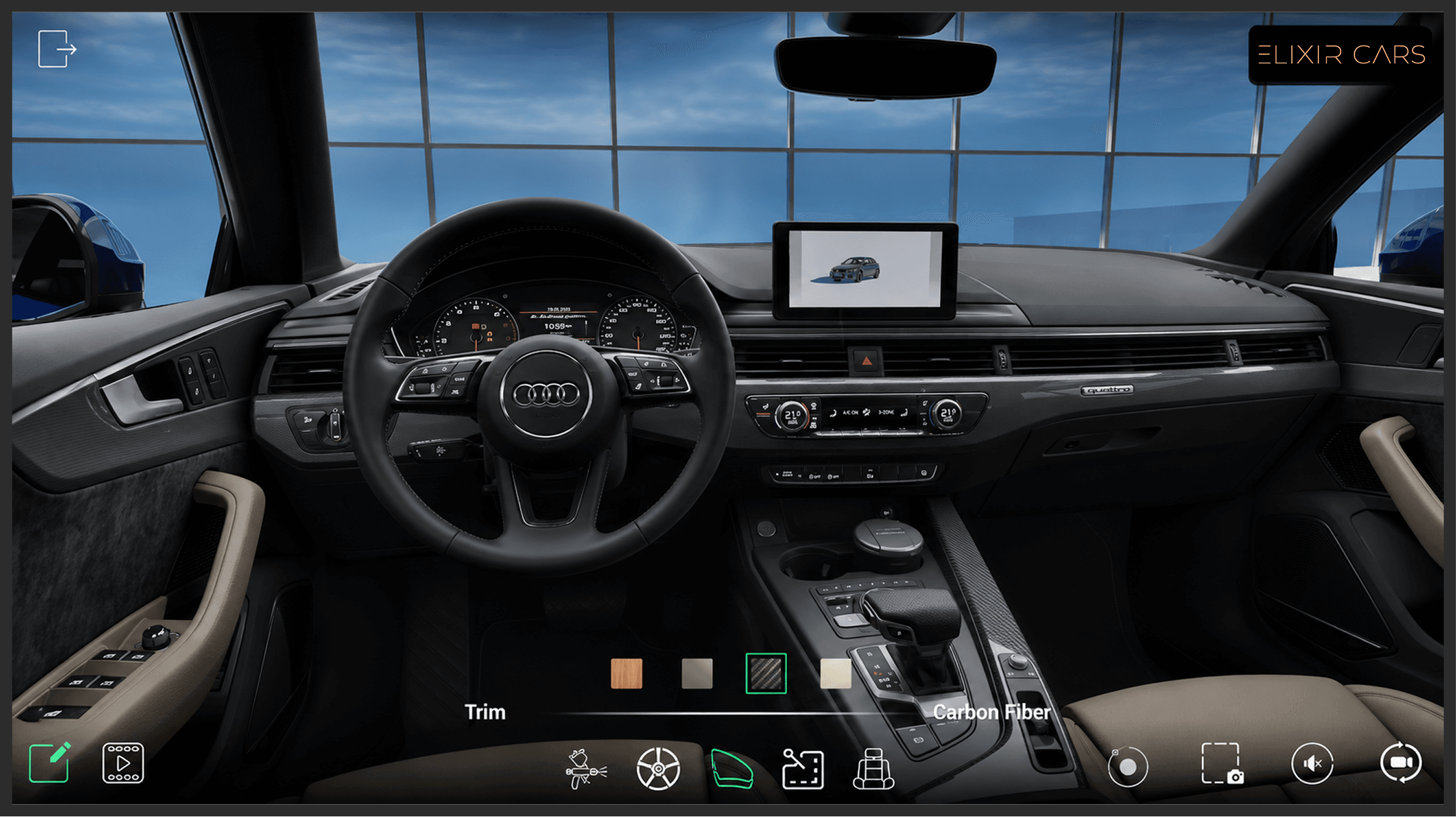Click the quattro badge on dashboard
The image size is (1456, 817).
[x=1107, y=390]
